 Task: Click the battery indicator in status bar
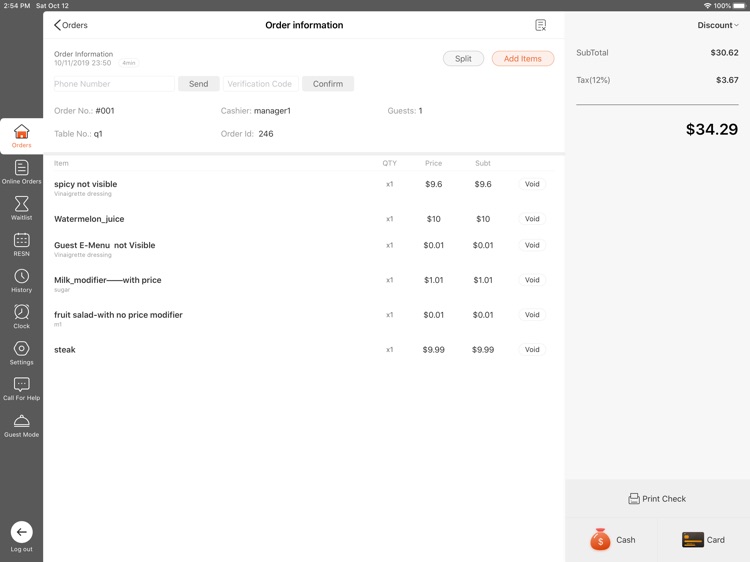739,6
